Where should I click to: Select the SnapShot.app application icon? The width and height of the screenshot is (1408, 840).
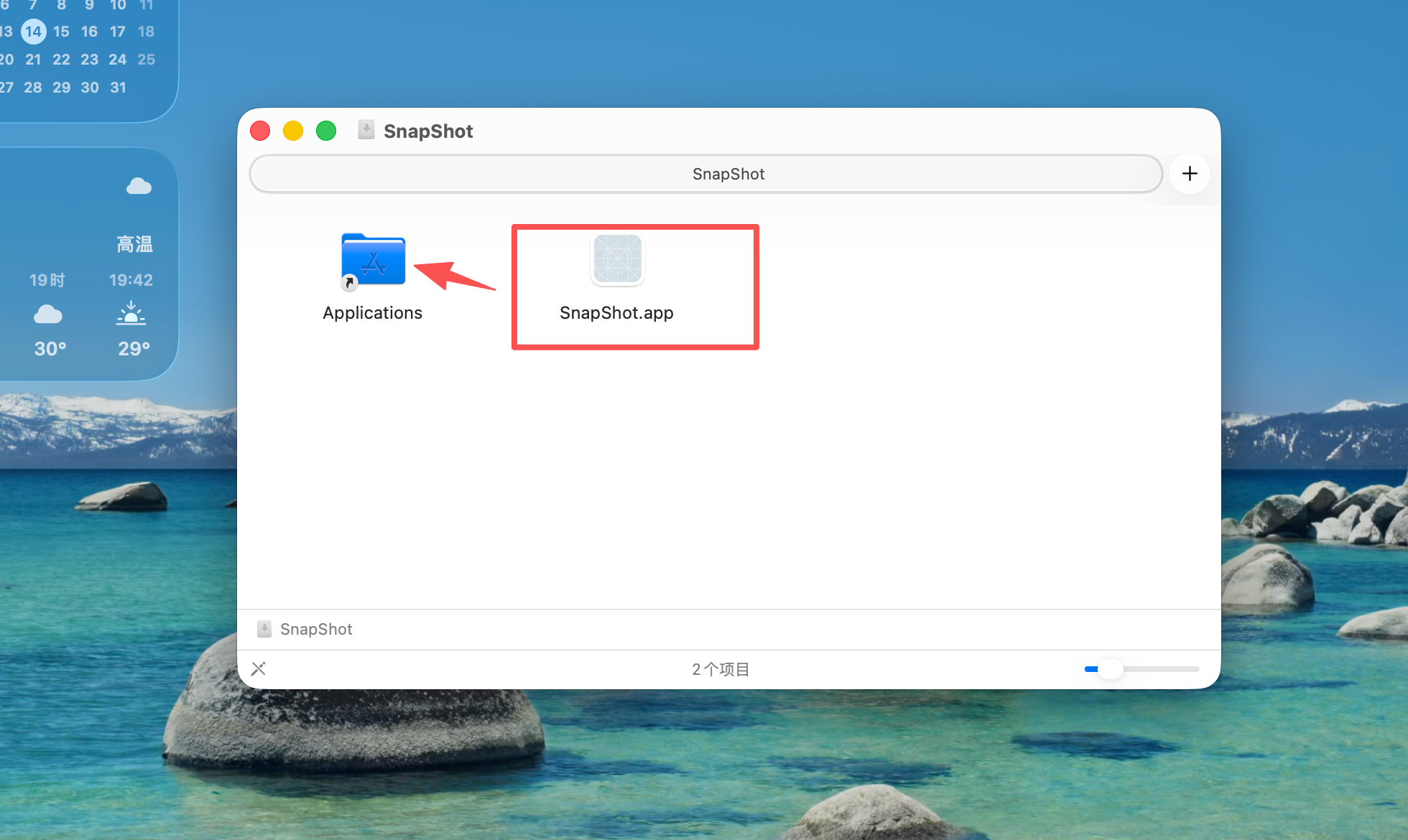(618, 260)
